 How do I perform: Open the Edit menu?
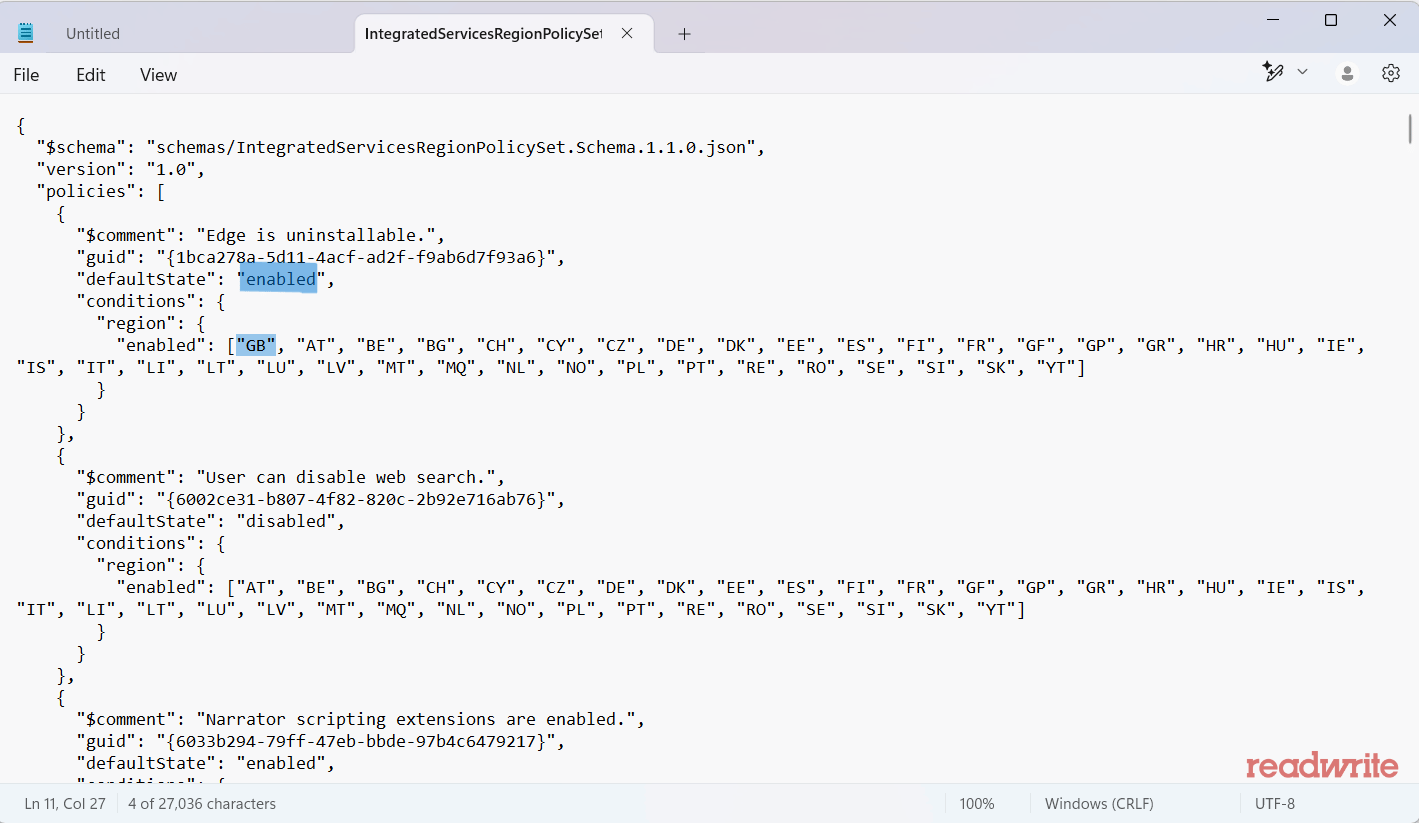[x=91, y=75]
